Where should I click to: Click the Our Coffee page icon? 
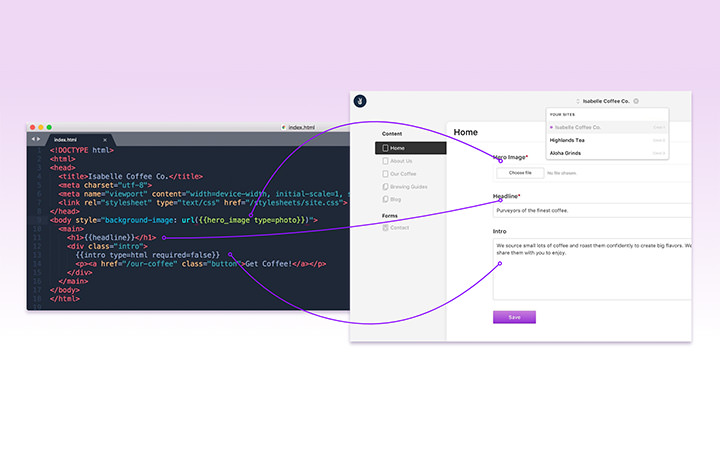point(385,174)
